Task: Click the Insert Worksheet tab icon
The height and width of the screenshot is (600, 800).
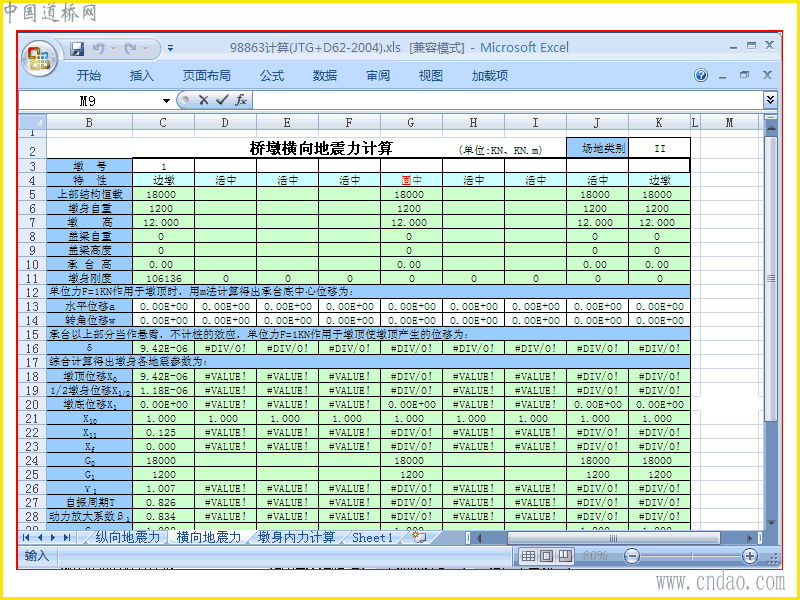Action: [x=419, y=537]
